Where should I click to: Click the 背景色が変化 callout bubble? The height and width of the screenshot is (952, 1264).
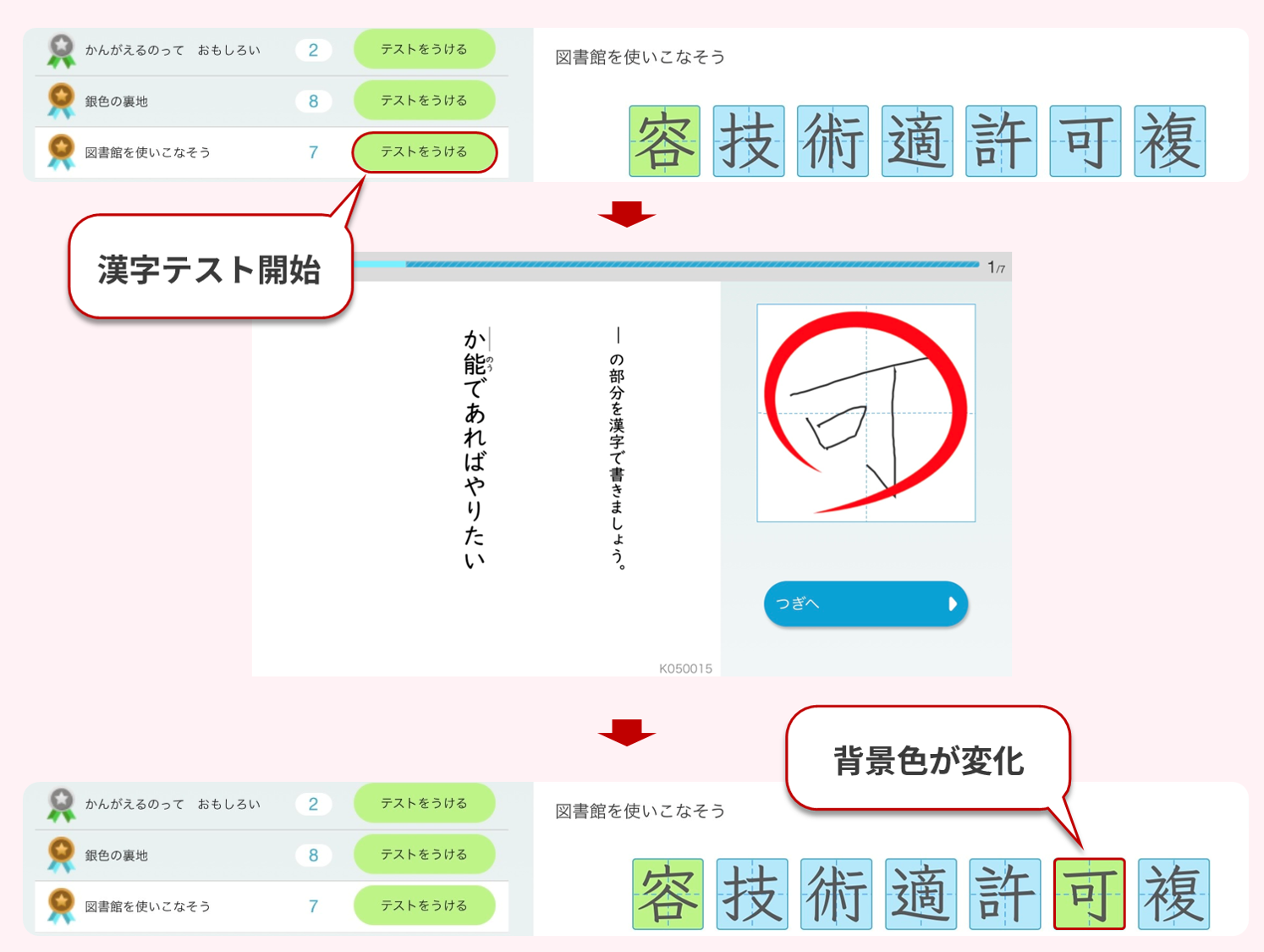(x=927, y=759)
